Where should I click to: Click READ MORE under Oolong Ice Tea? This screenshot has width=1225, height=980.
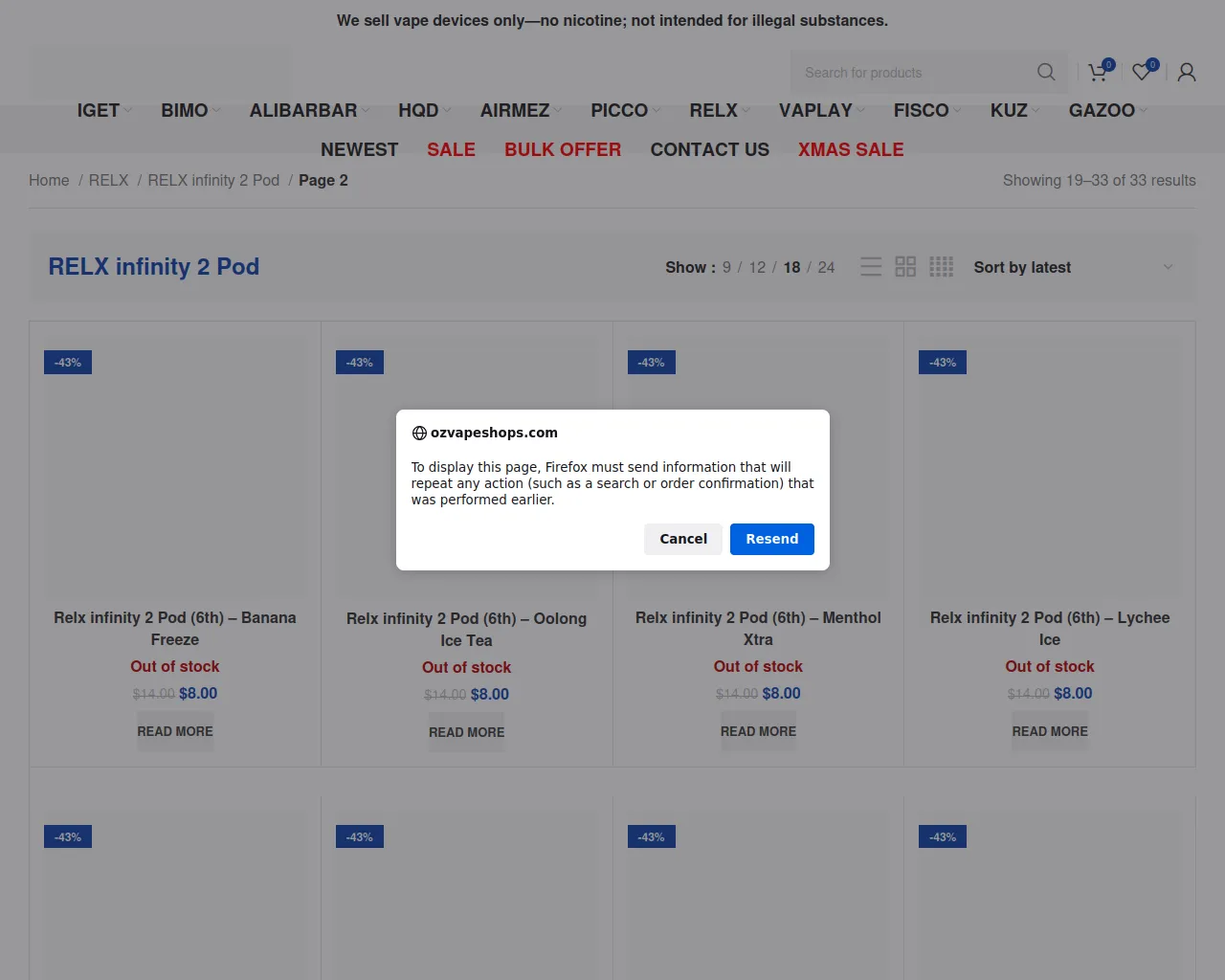[467, 732]
